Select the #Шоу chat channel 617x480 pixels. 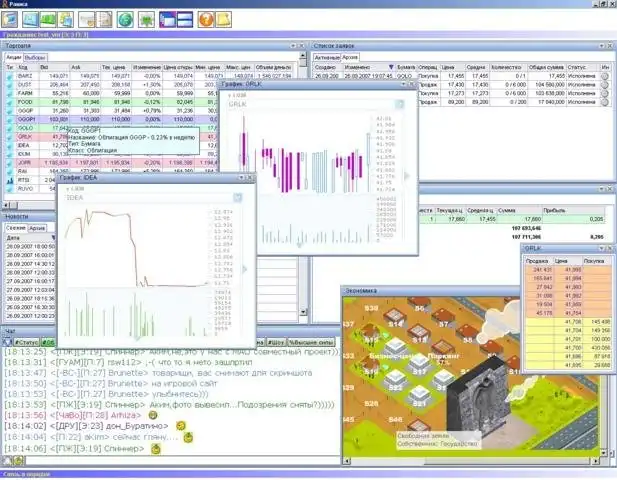click(277, 342)
